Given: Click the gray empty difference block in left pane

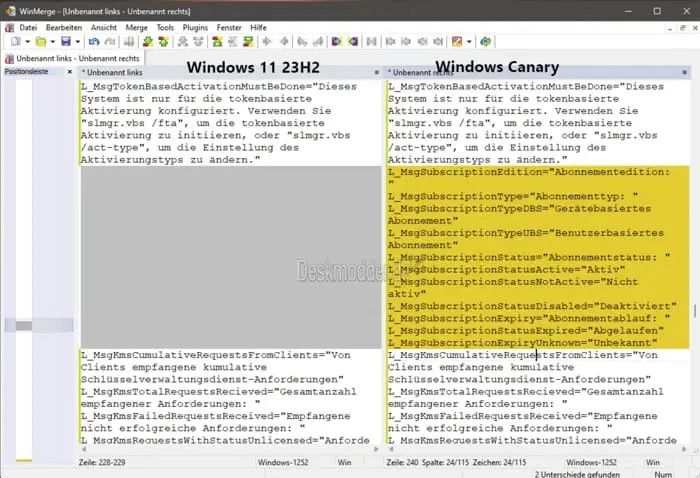Looking at the screenshot, I should tap(231, 257).
